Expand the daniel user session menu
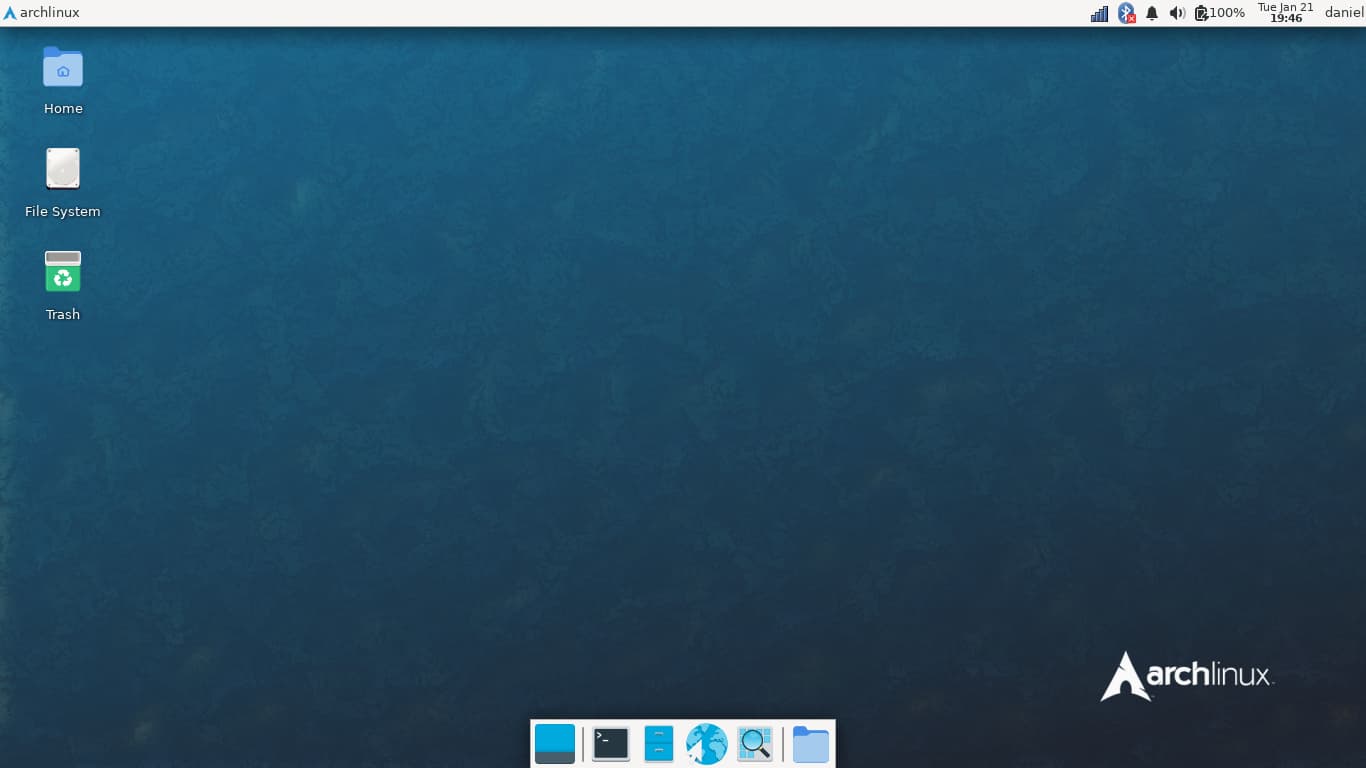1366x768 pixels. [1344, 13]
